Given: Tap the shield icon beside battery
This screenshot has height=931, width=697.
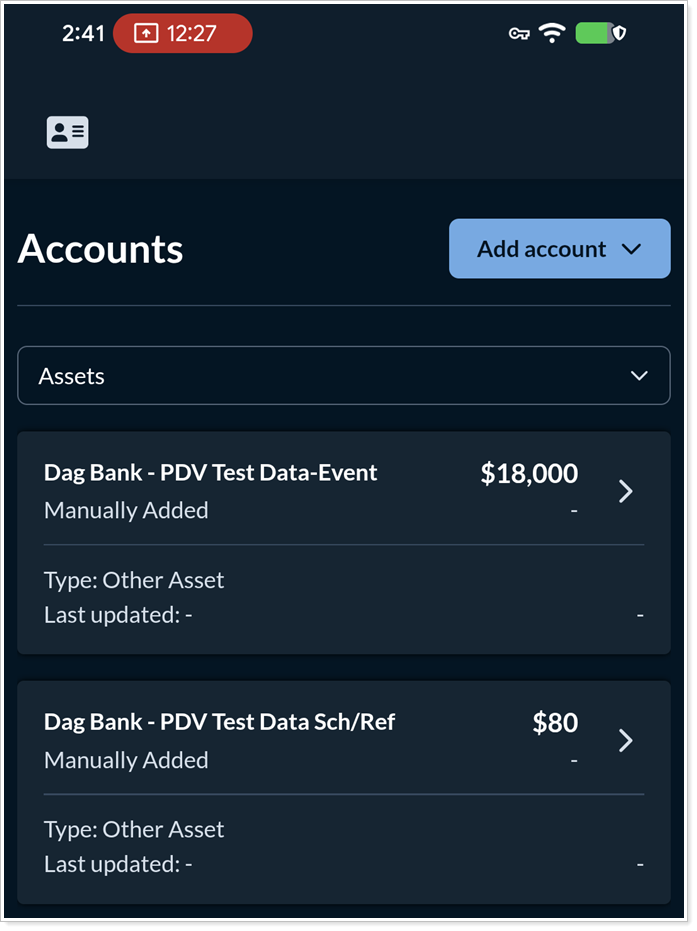Looking at the screenshot, I should 620,33.
